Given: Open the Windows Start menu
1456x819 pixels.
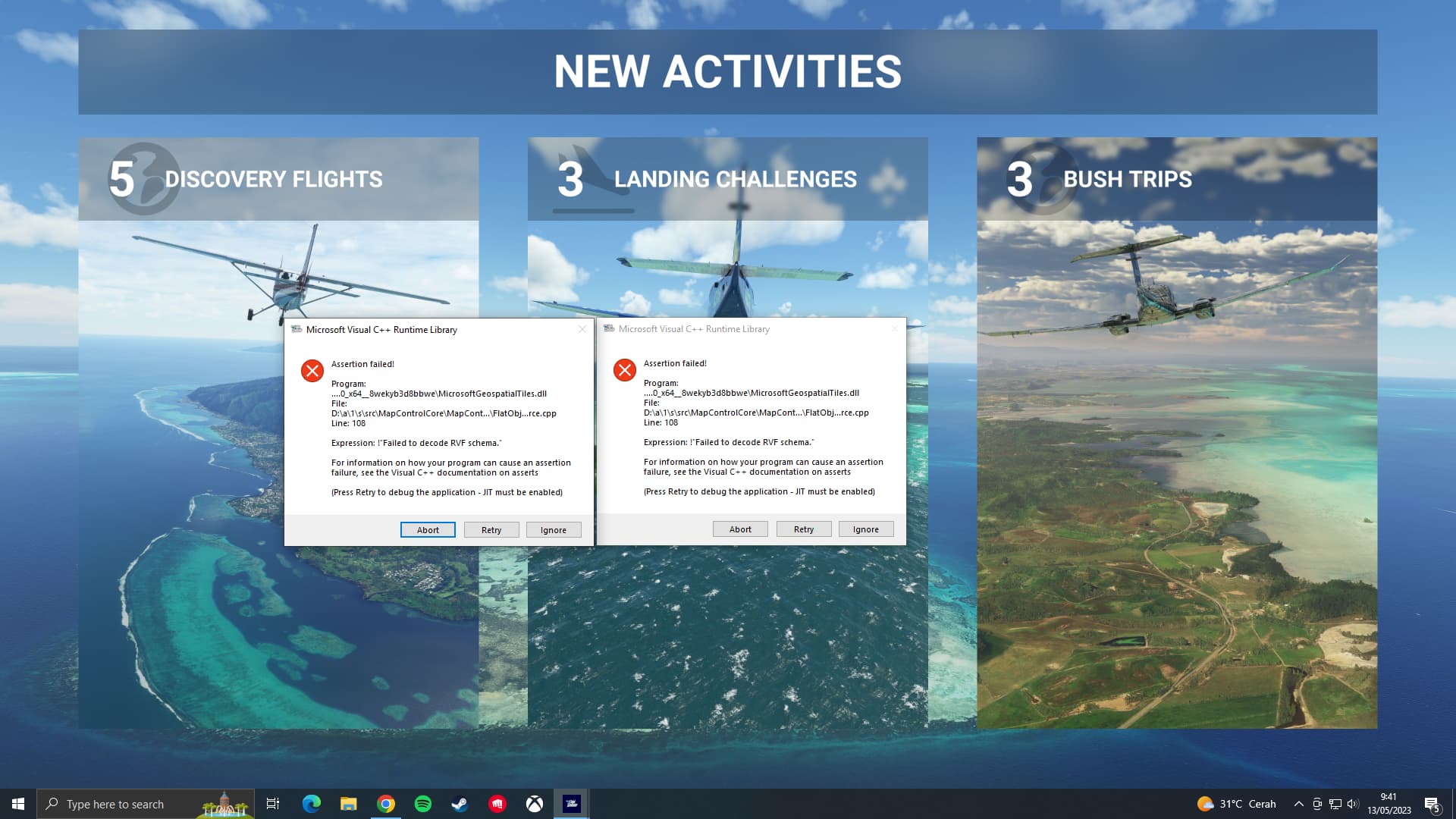Looking at the screenshot, I should point(18,804).
